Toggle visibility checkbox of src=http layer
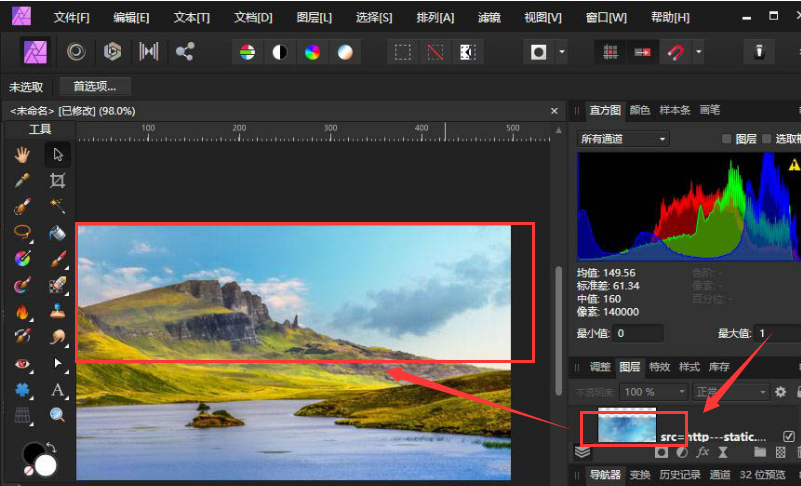This screenshot has width=801, height=486. coord(789,436)
